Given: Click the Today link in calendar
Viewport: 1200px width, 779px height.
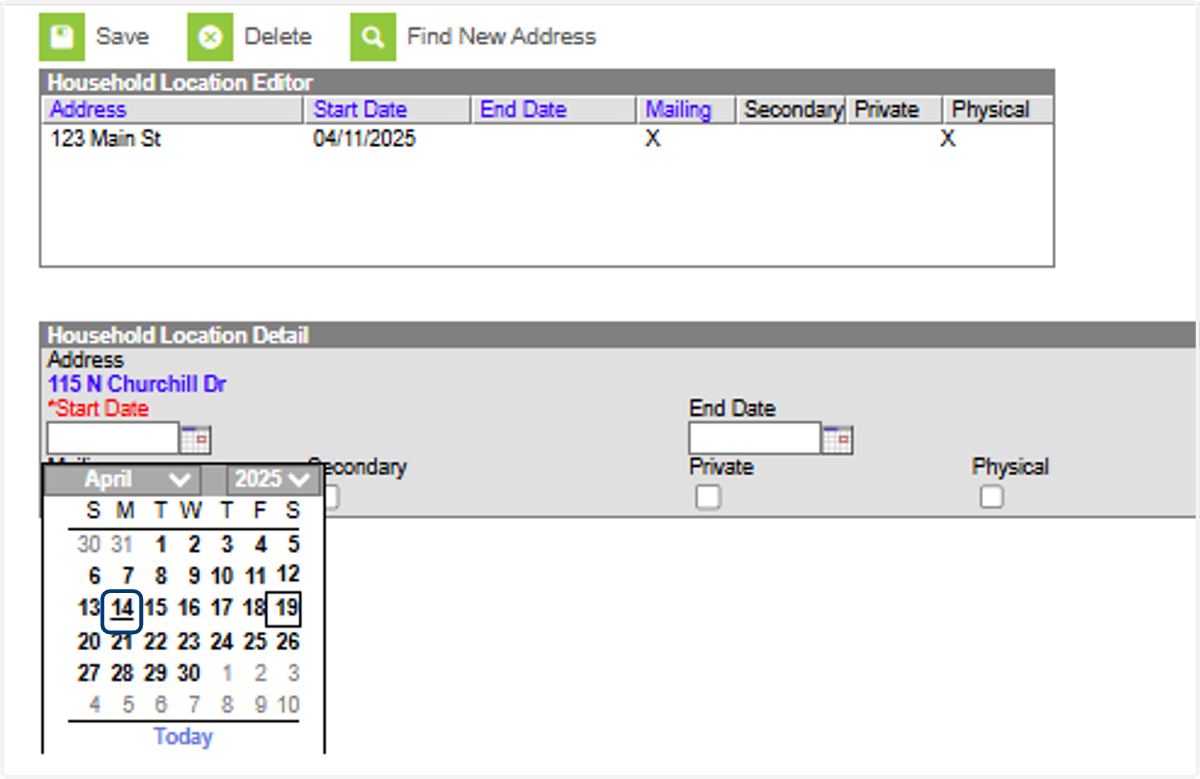Looking at the screenshot, I should pos(183,737).
